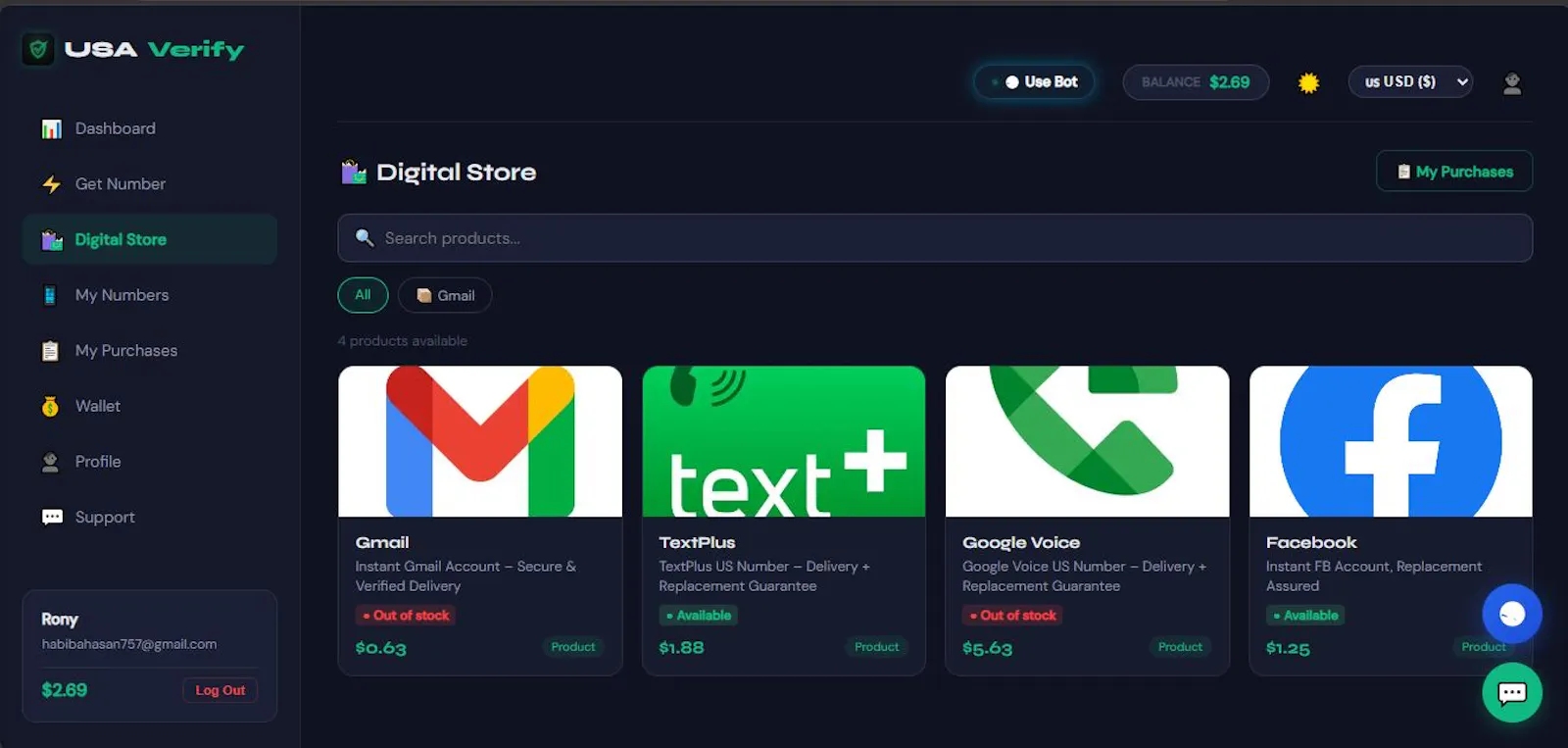Click the Product tag on Google Voice card
Screen dimensions: 1568x748
click(x=1180, y=647)
